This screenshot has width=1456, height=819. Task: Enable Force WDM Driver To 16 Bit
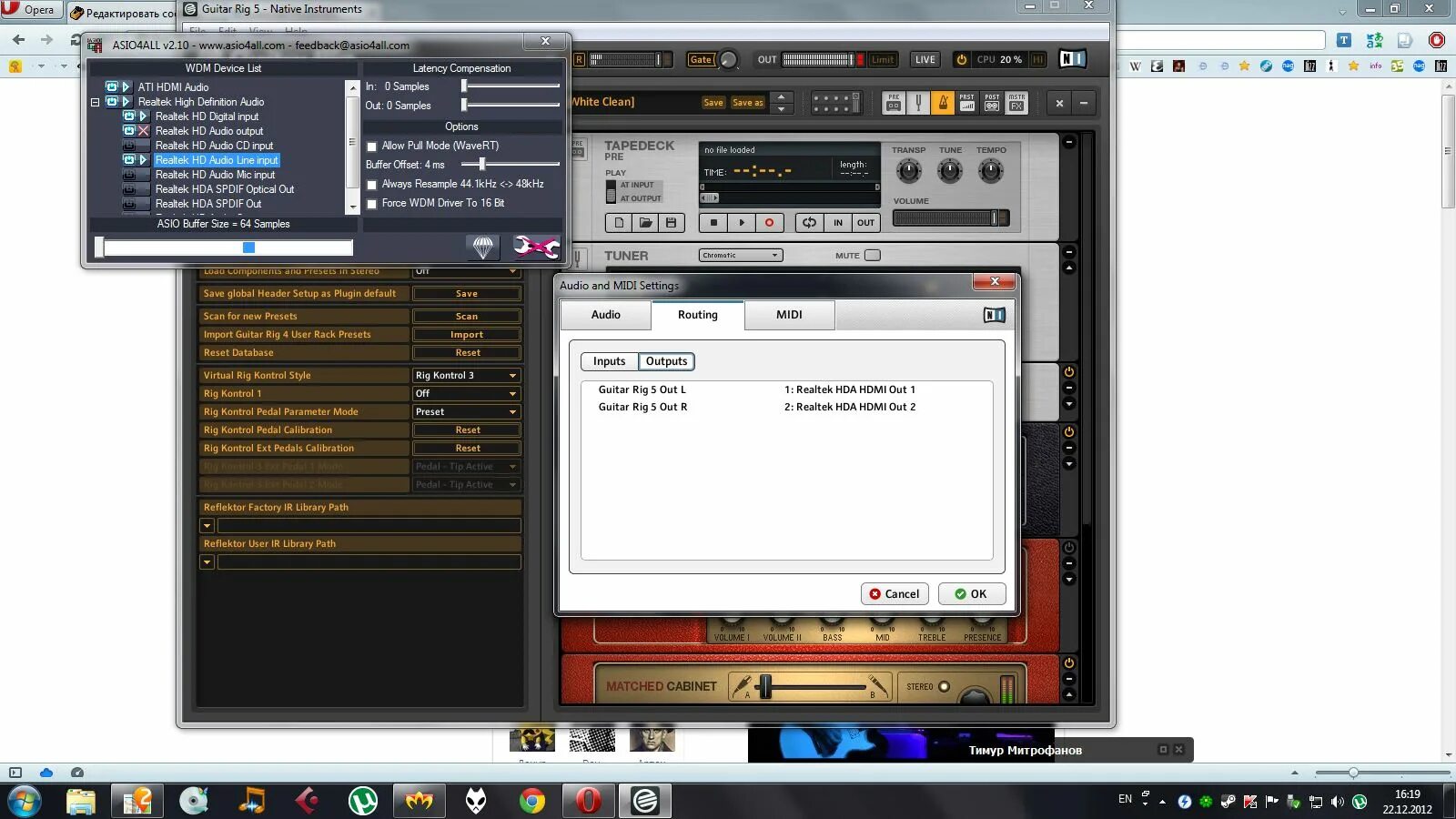tap(371, 204)
